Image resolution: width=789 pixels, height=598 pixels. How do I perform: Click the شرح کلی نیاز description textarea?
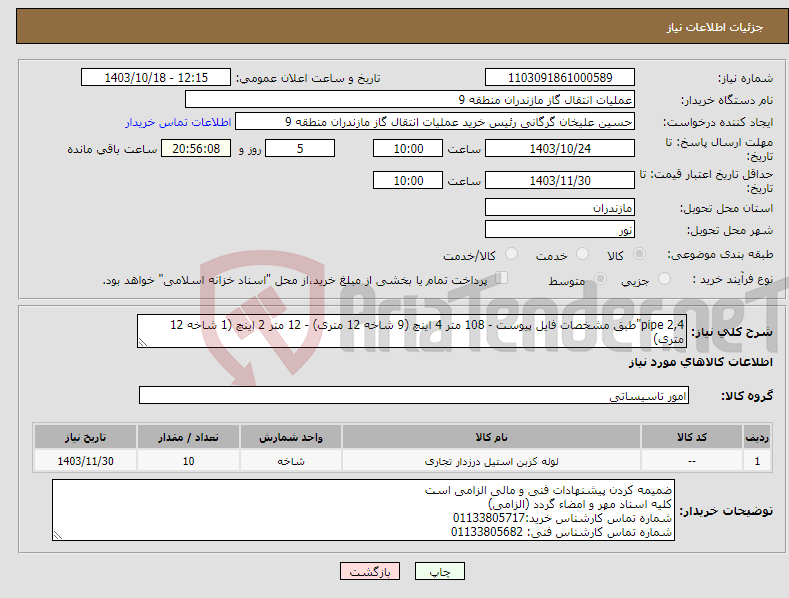412,331
